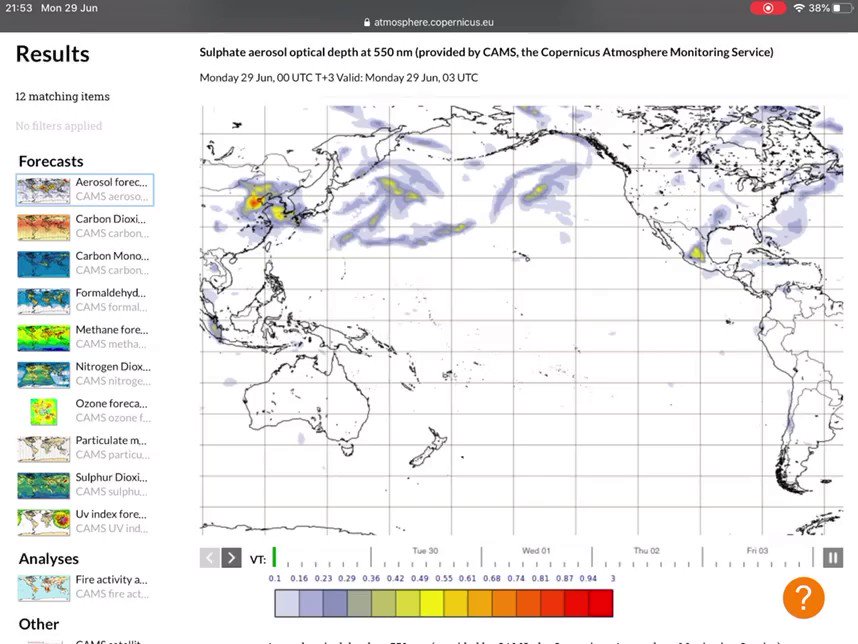Open the Sulphur Dioxide forecast thumbnail
Viewport: 858px width, 644px height.
tap(44, 485)
